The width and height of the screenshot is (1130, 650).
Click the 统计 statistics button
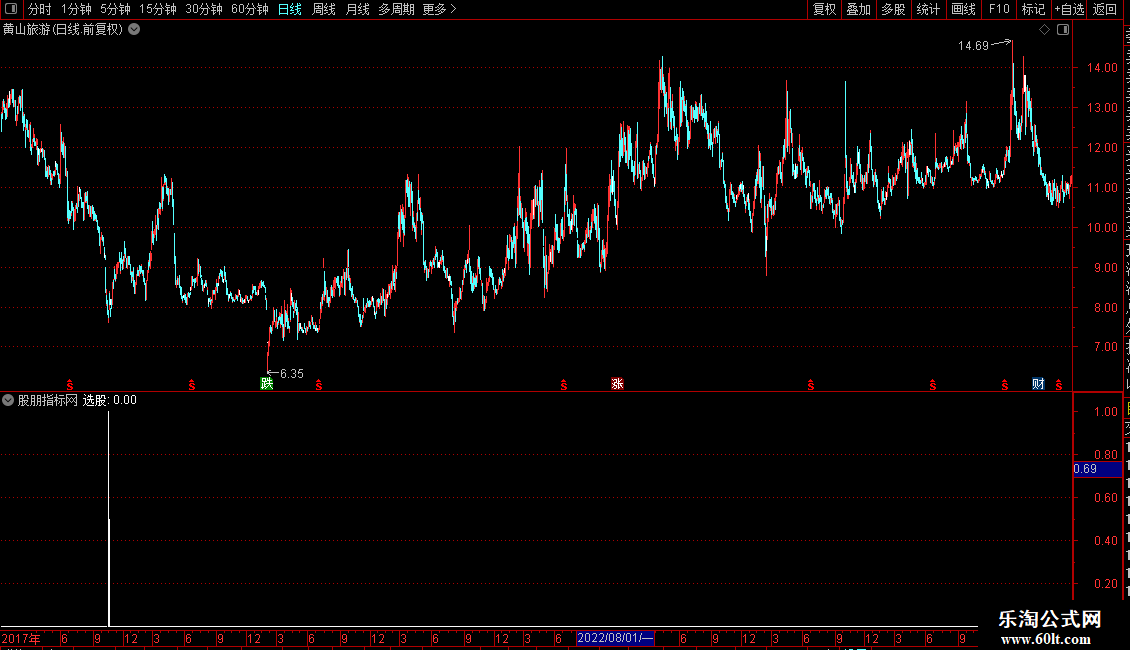point(928,9)
